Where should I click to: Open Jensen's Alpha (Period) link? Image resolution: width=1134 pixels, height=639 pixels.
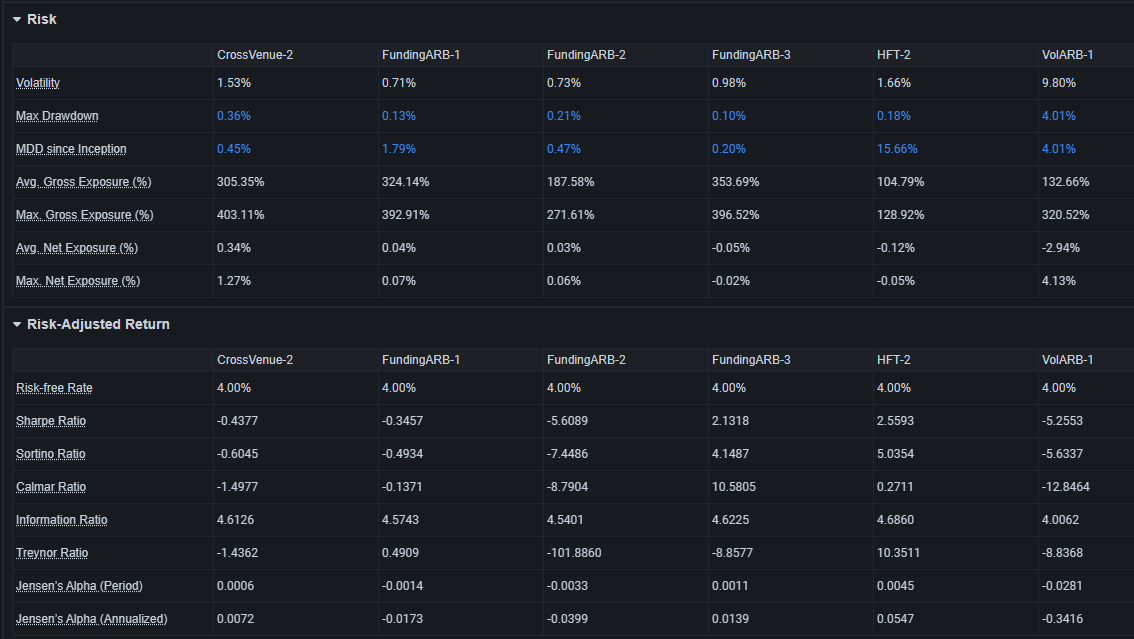pyautogui.click(x=80, y=586)
